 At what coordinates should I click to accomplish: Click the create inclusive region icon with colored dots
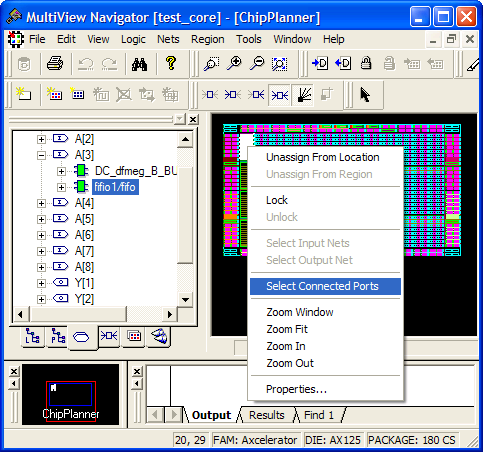click(x=54, y=94)
